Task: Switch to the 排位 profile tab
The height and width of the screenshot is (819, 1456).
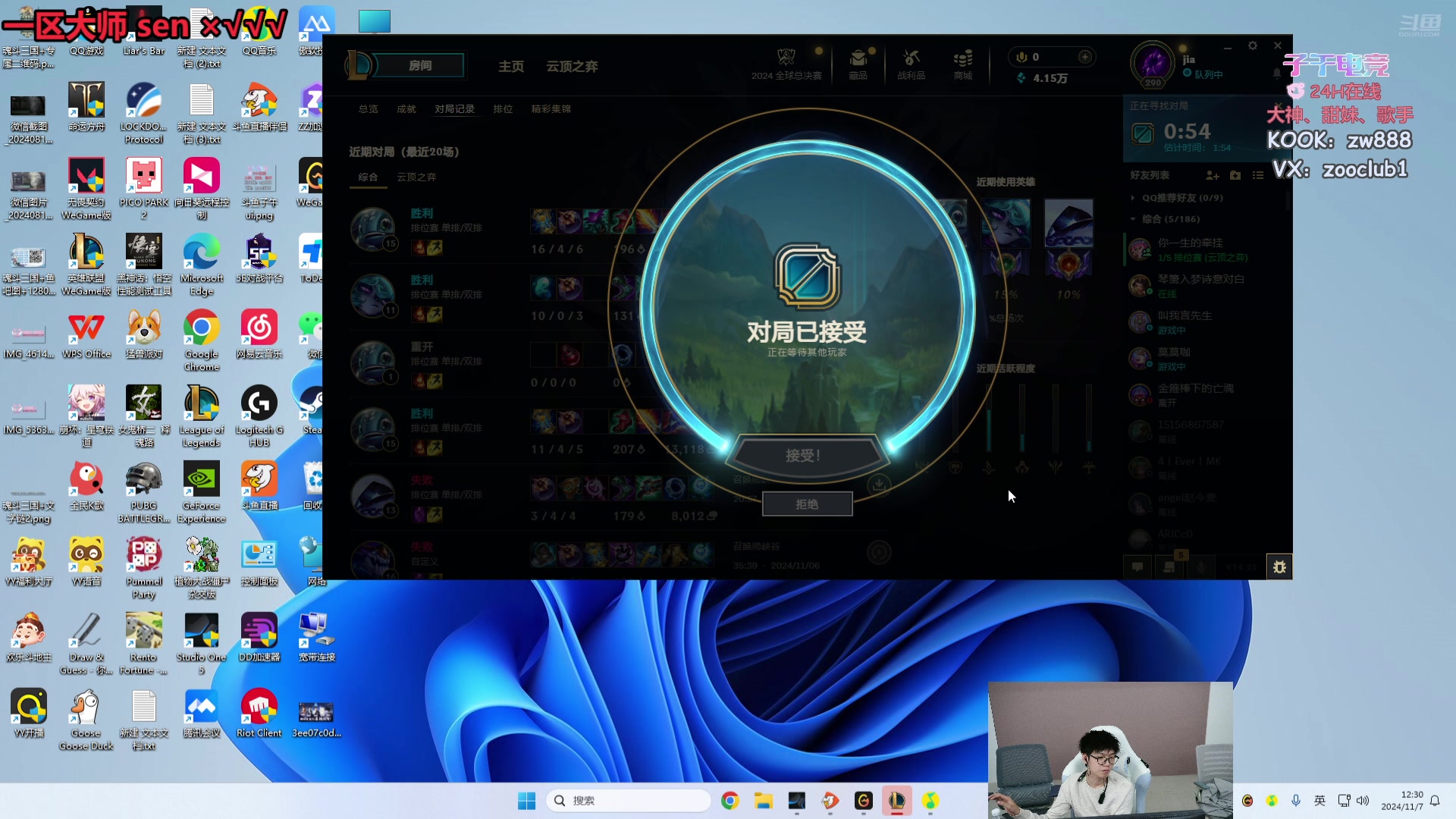Action: [x=503, y=109]
